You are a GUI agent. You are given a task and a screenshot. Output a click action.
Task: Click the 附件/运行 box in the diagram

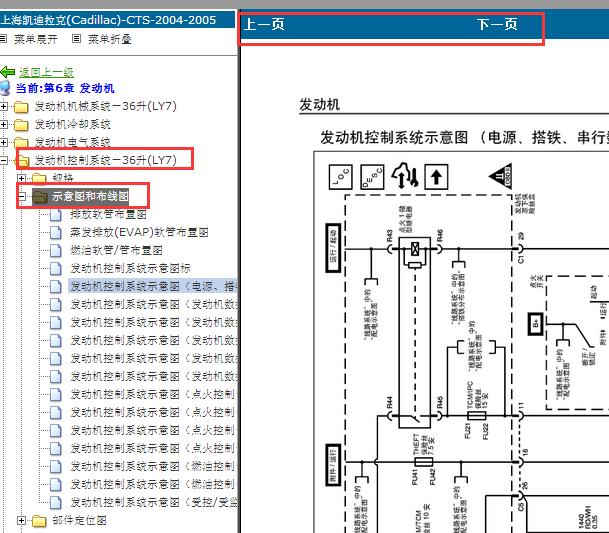point(333,465)
